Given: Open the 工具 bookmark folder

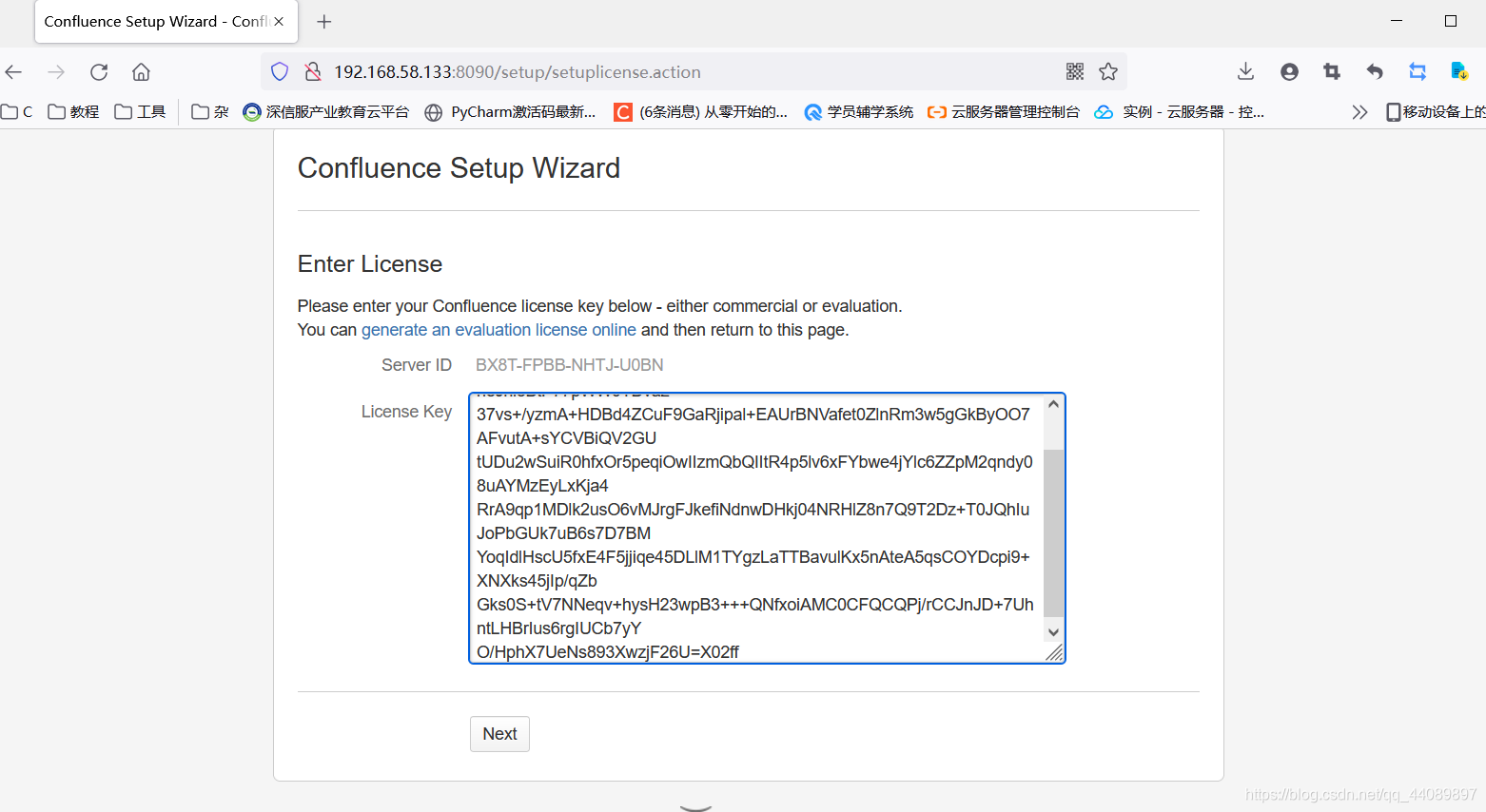Looking at the screenshot, I should pos(140,112).
